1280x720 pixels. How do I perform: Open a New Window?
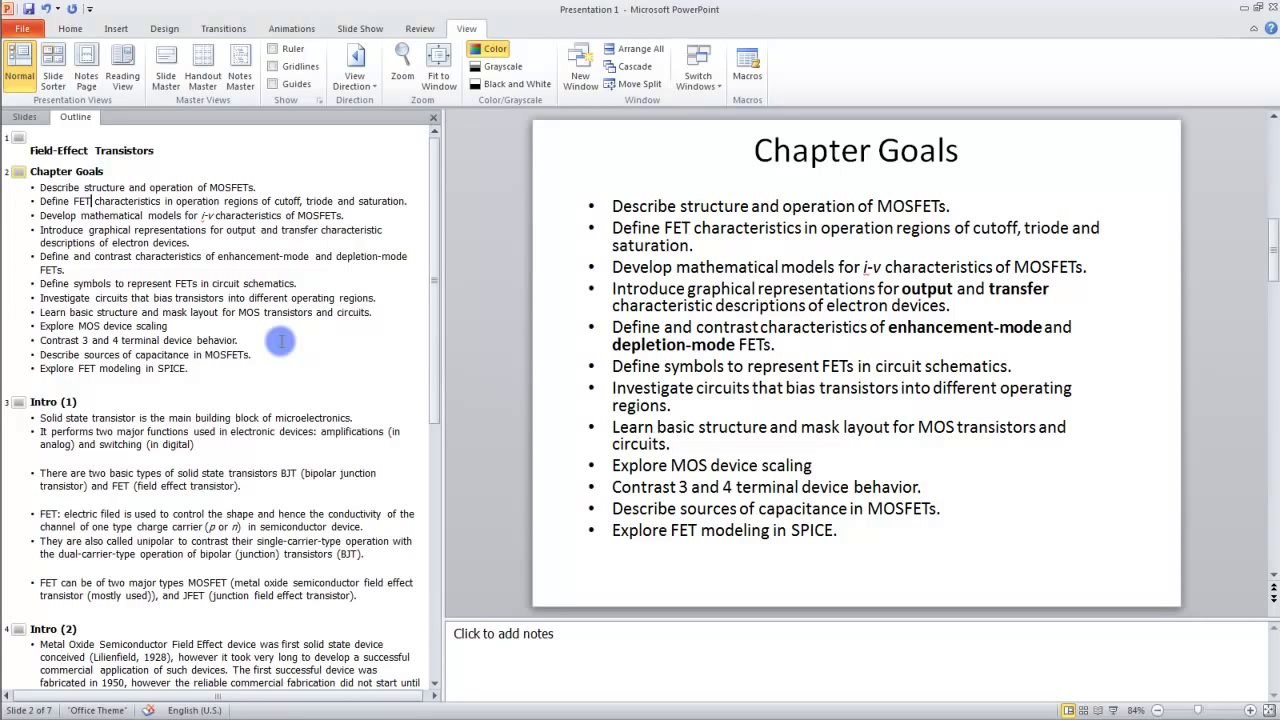click(580, 67)
